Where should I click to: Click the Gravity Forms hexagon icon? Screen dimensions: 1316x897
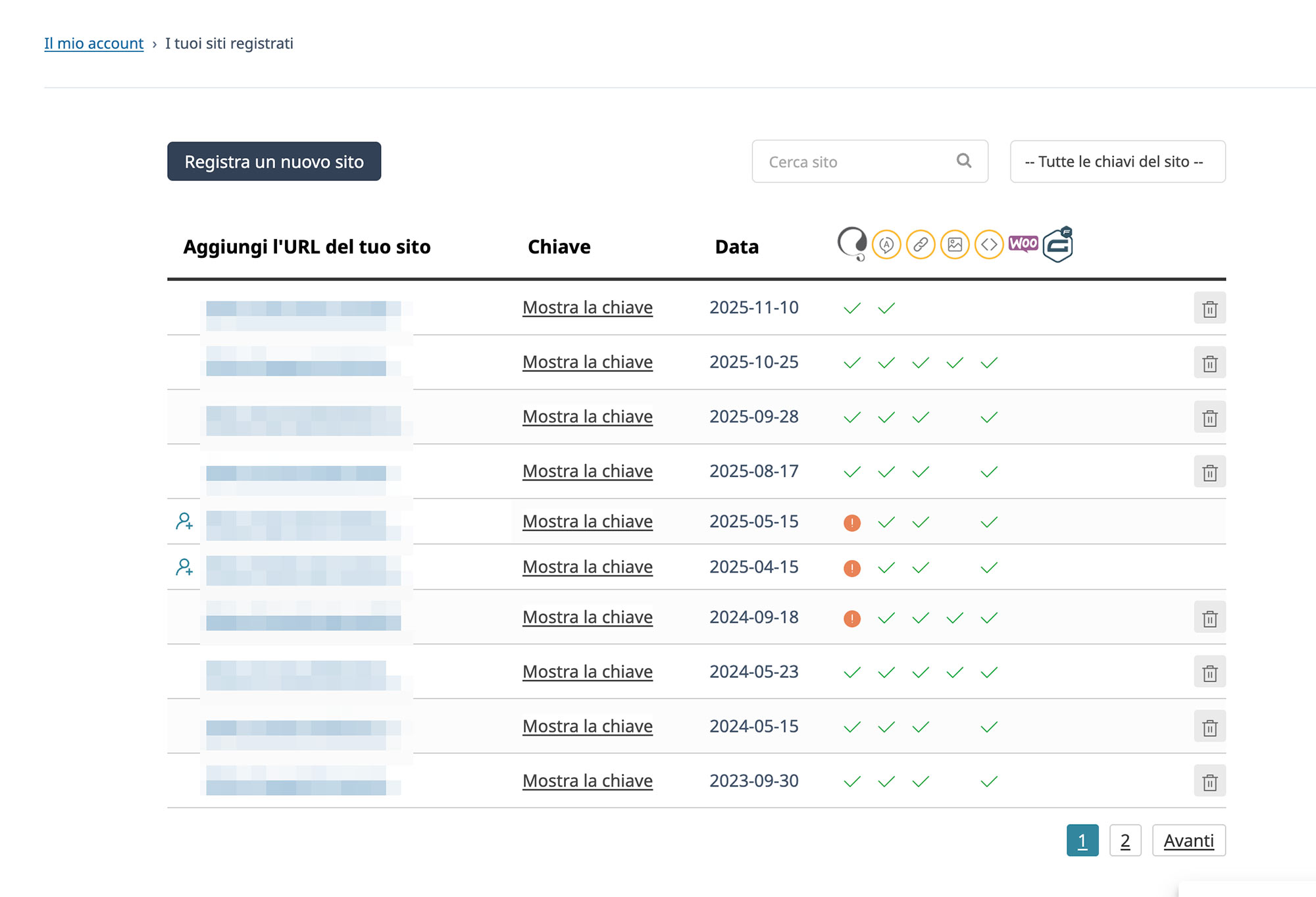pyautogui.click(x=1058, y=245)
